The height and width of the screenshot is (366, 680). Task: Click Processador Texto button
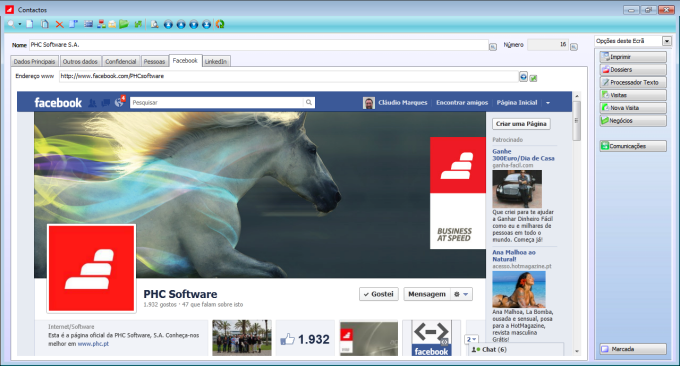[x=633, y=82]
